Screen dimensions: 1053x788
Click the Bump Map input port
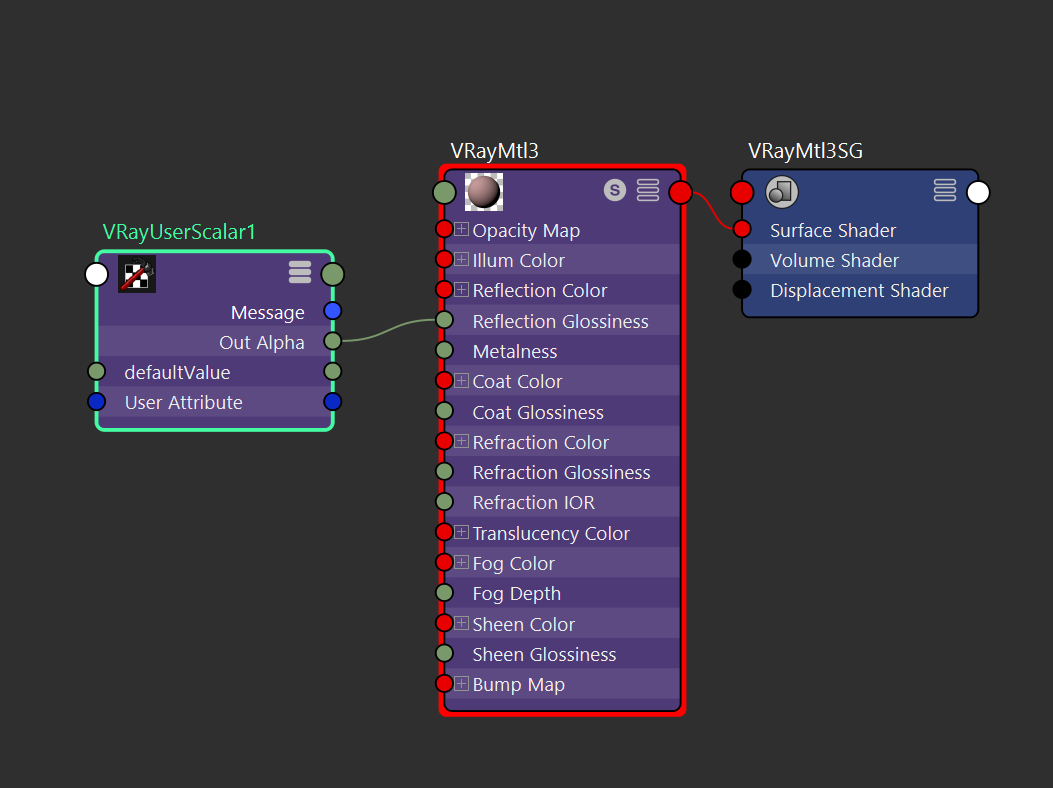click(x=444, y=684)
